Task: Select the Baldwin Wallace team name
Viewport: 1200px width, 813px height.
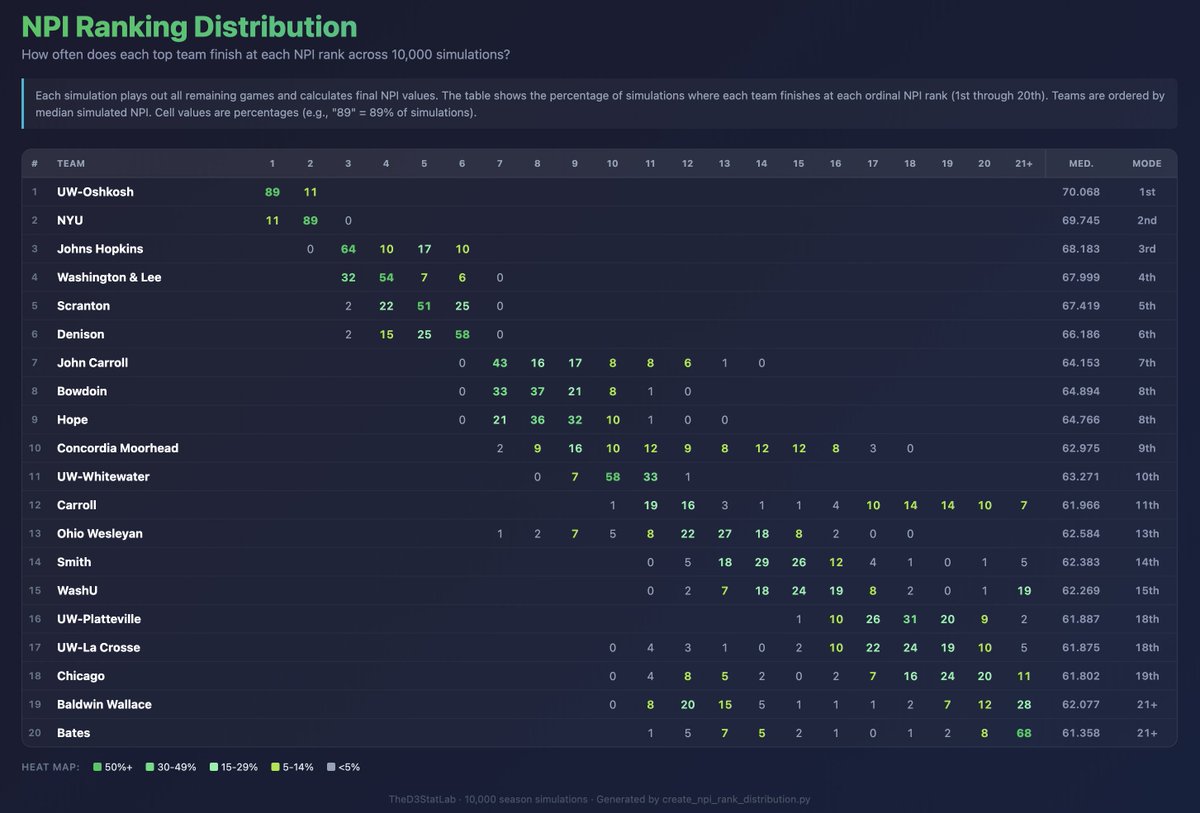Action: 104,705
